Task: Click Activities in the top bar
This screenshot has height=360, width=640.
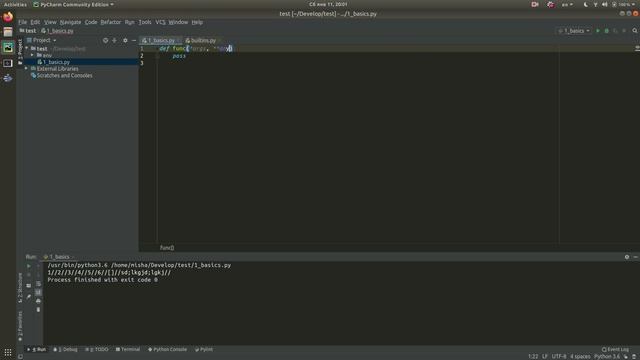Action: 15,4
